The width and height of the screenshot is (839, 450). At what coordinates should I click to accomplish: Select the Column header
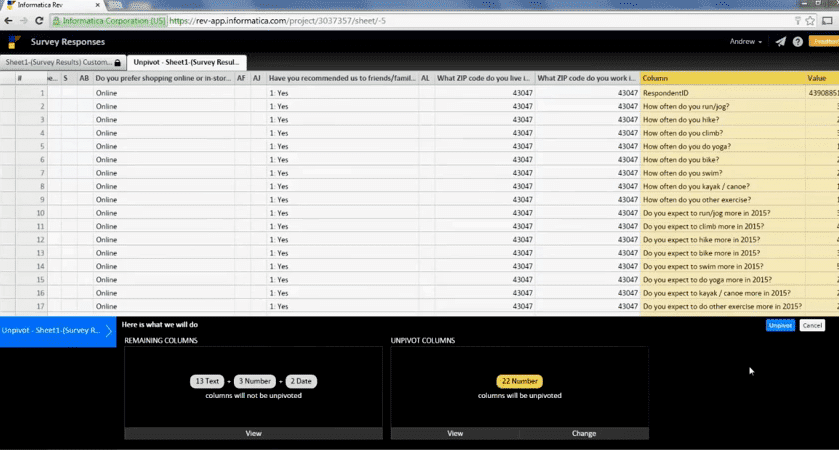[x=722, y=78]
